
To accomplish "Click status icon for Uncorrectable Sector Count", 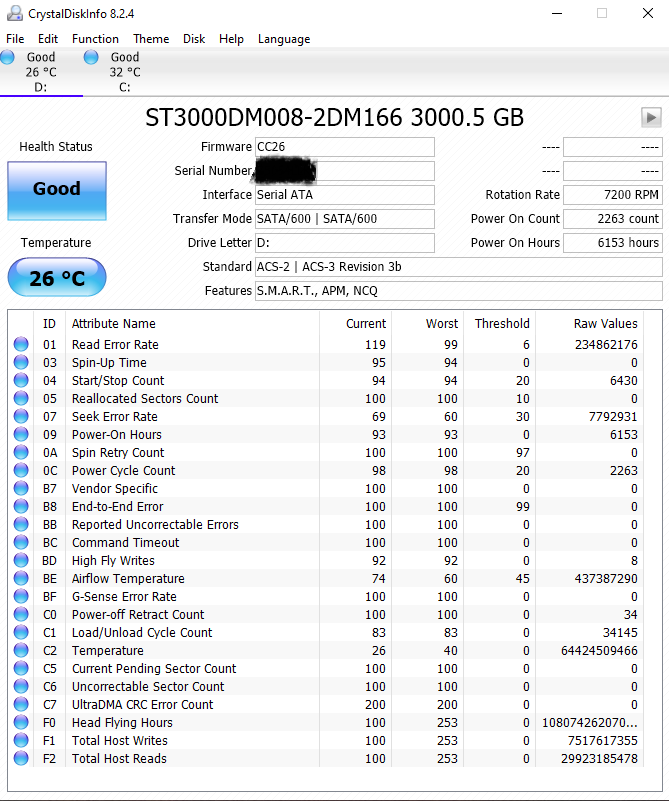I will [x=21, y=687].
